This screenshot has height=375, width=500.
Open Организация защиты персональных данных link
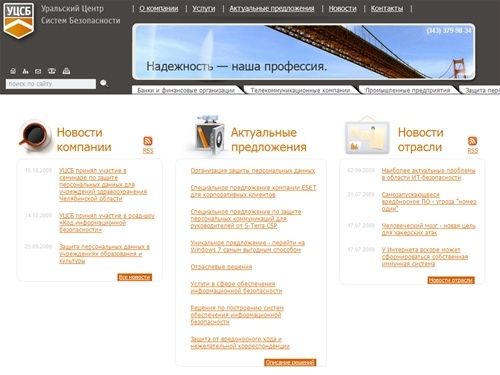[x=253, y=171]
